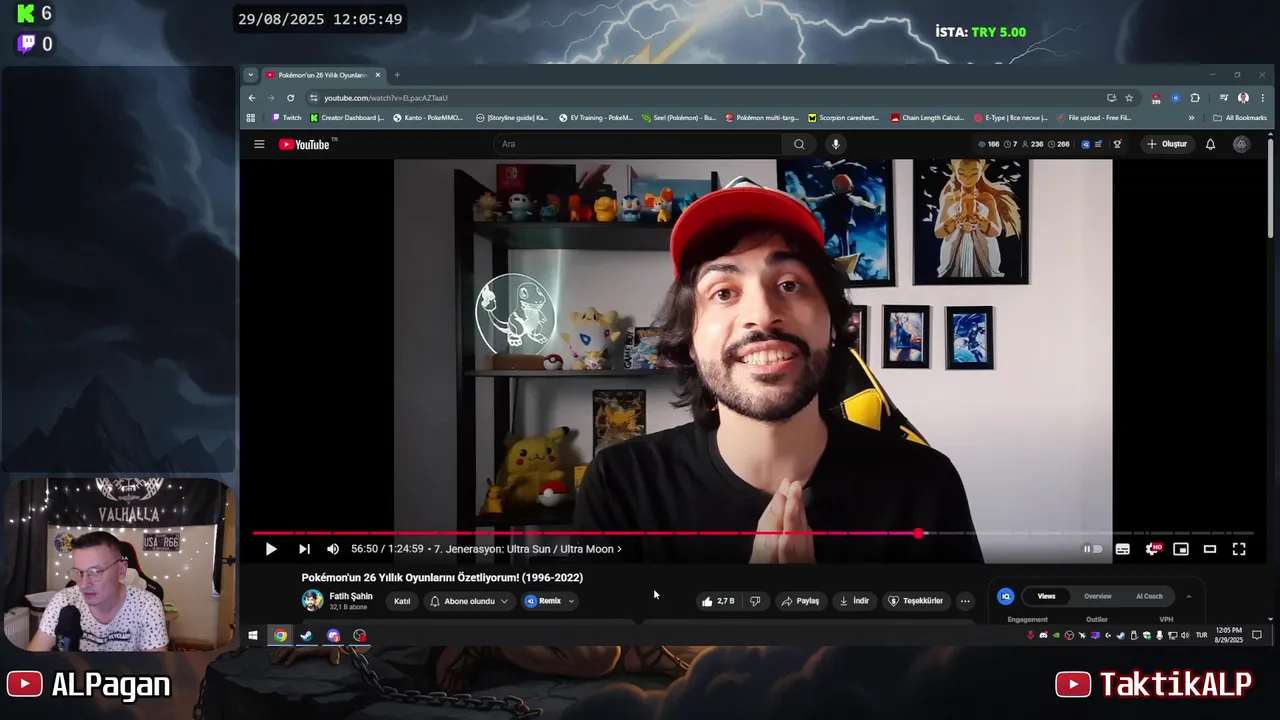This screenshot has height=720, width=1280.
Task: Enable theater mode view
Action: (x=1210, y=549)
